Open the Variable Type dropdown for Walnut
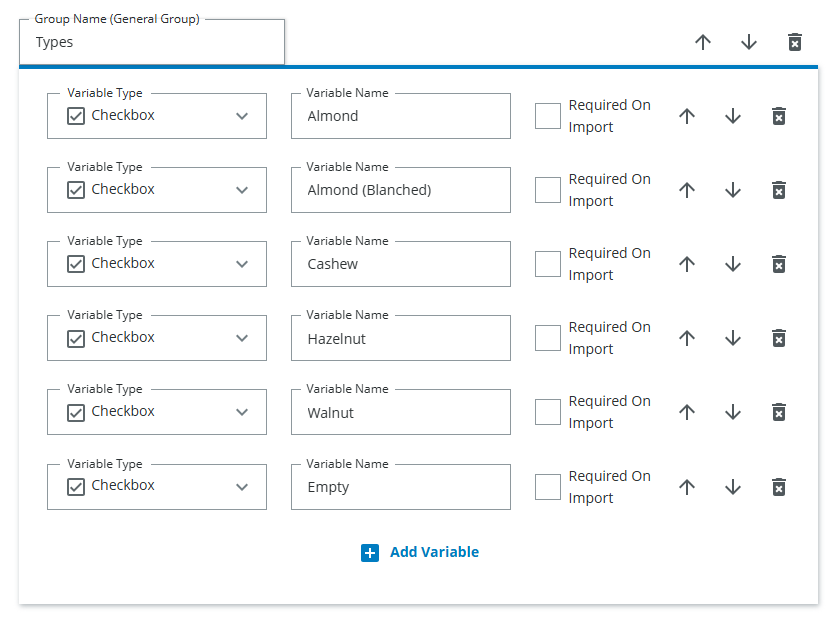The height and width of the screenshot is (620, 828). [241, 412]
